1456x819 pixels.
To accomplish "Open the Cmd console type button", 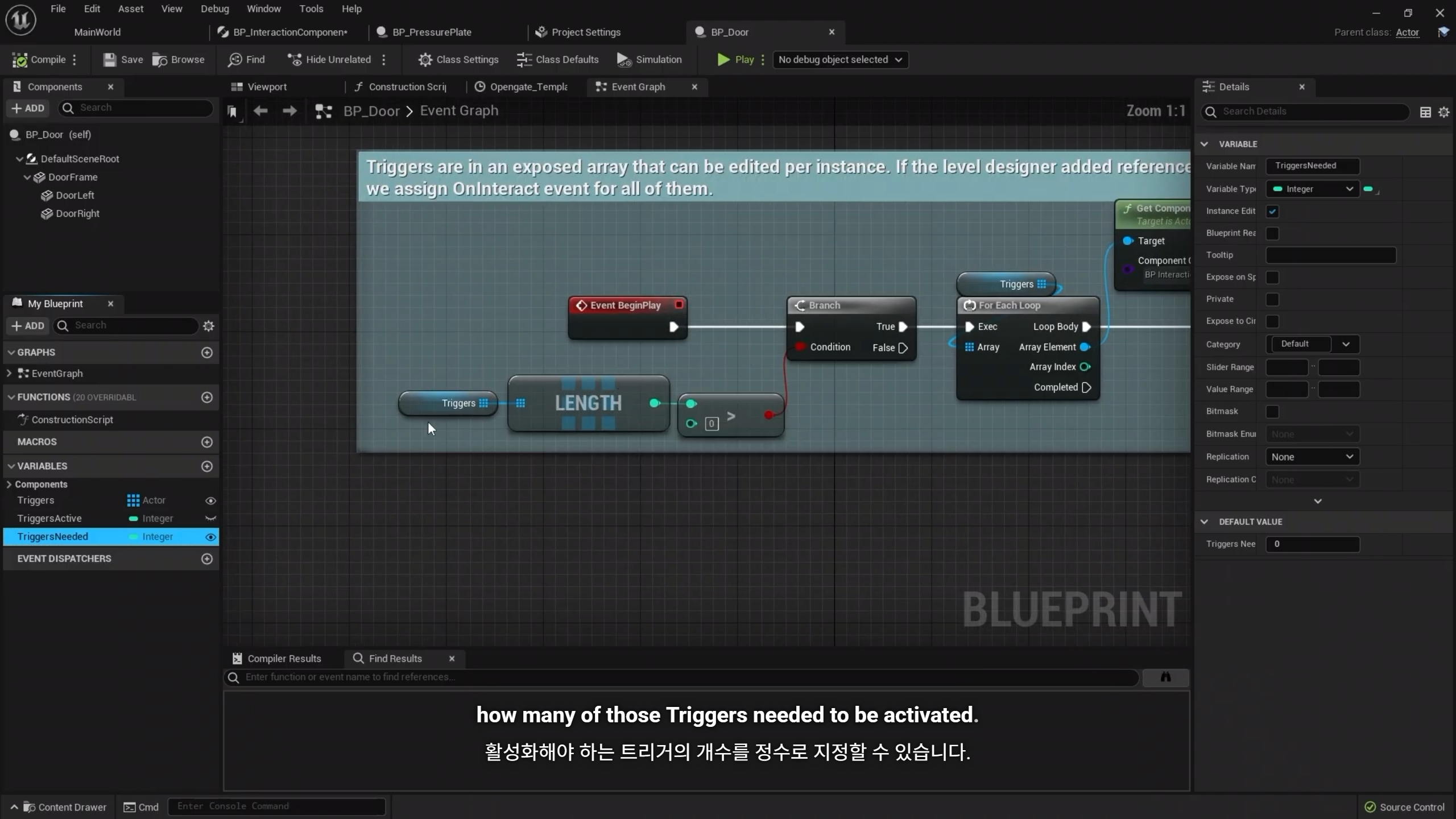I will click(141, 807).
